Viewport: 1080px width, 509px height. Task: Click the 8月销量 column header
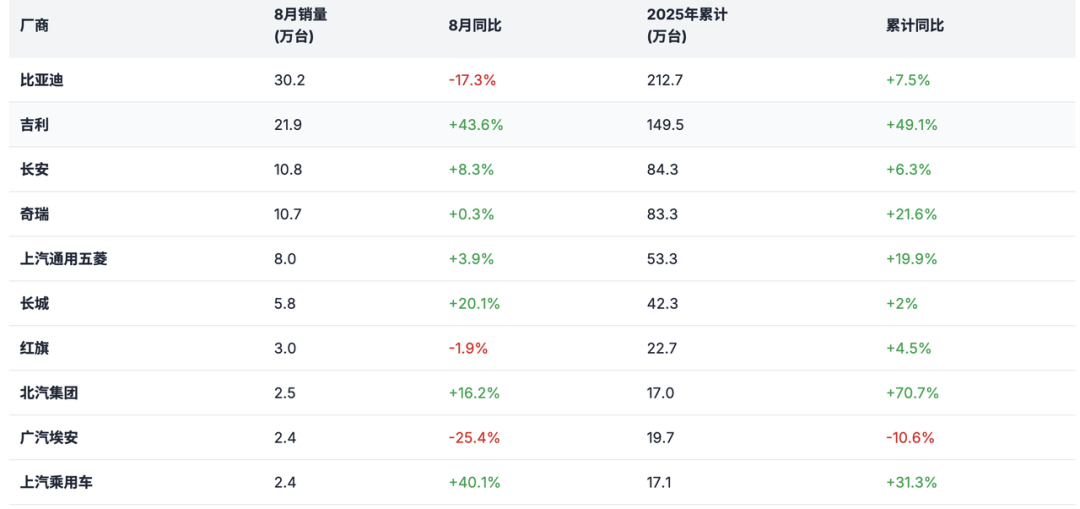pos(300,25)
